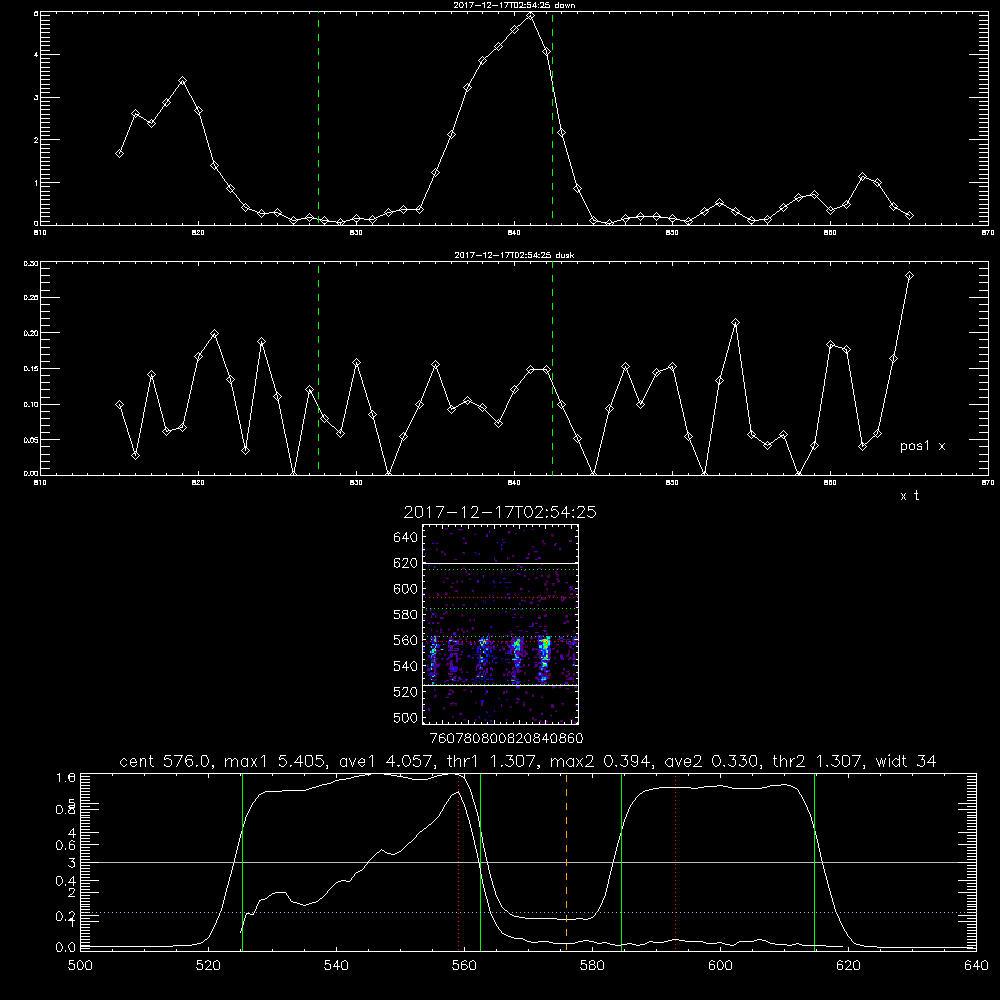Click the "2017-12-17T02:54:25 dawn" plot title
This screenshot has width=1000, height=1000.
(514, 5)
